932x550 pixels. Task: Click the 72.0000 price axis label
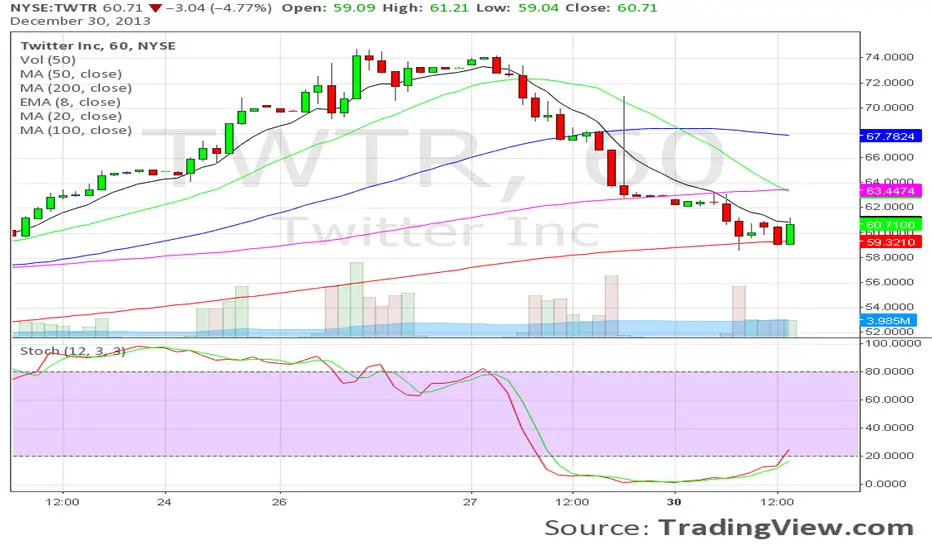[889, 82]
